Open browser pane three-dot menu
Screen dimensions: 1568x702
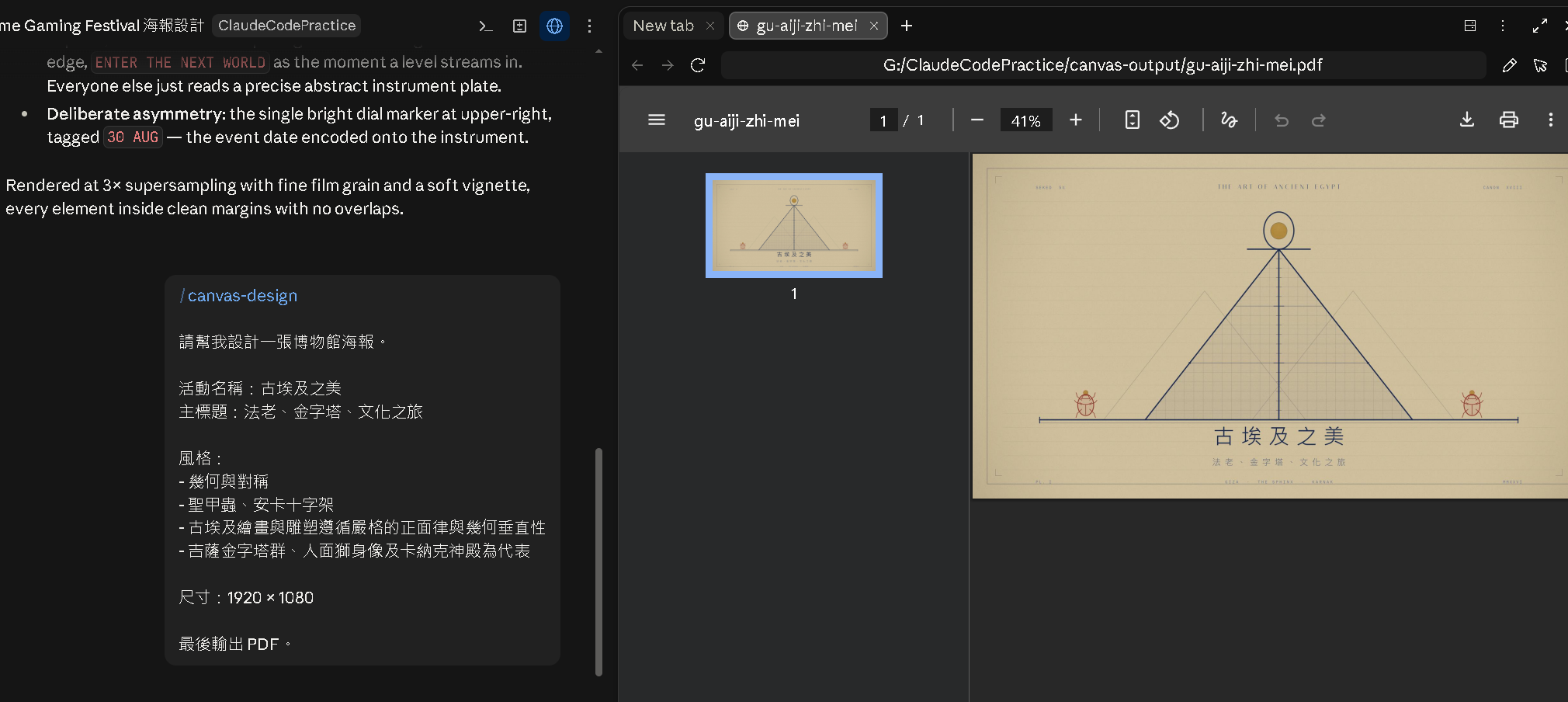tap(1503, 26)
